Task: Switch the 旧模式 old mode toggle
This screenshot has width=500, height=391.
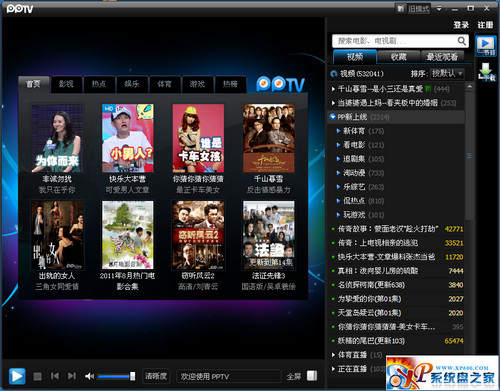Action: pos(413,8)
